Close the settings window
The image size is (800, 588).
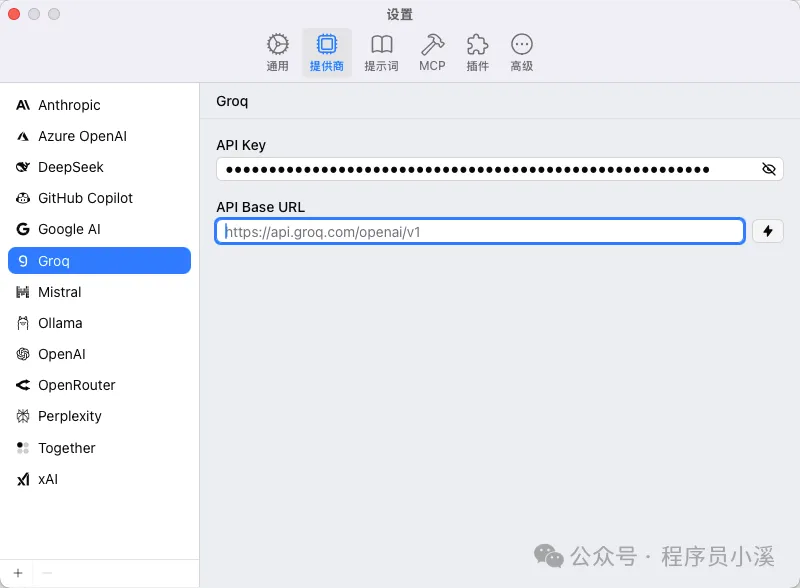point(14,14)
